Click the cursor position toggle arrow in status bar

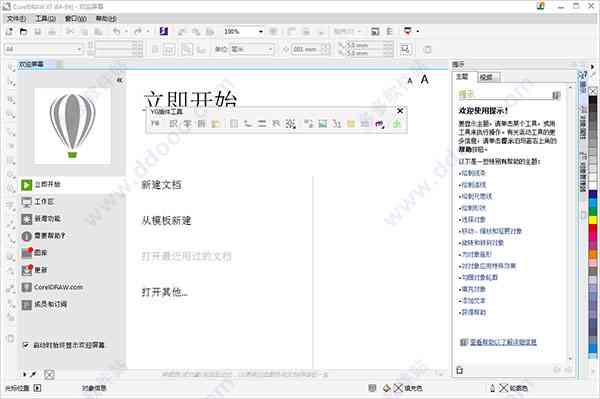[x=37, y=388]
